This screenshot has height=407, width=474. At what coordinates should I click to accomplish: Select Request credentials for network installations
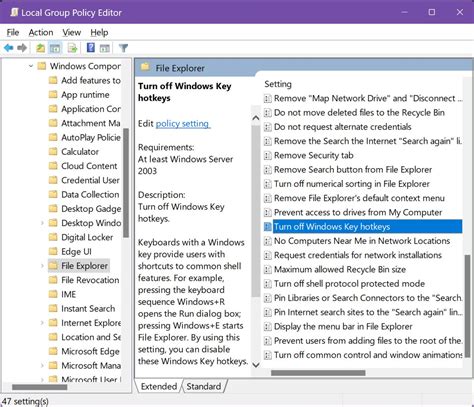tap(358, 255)
